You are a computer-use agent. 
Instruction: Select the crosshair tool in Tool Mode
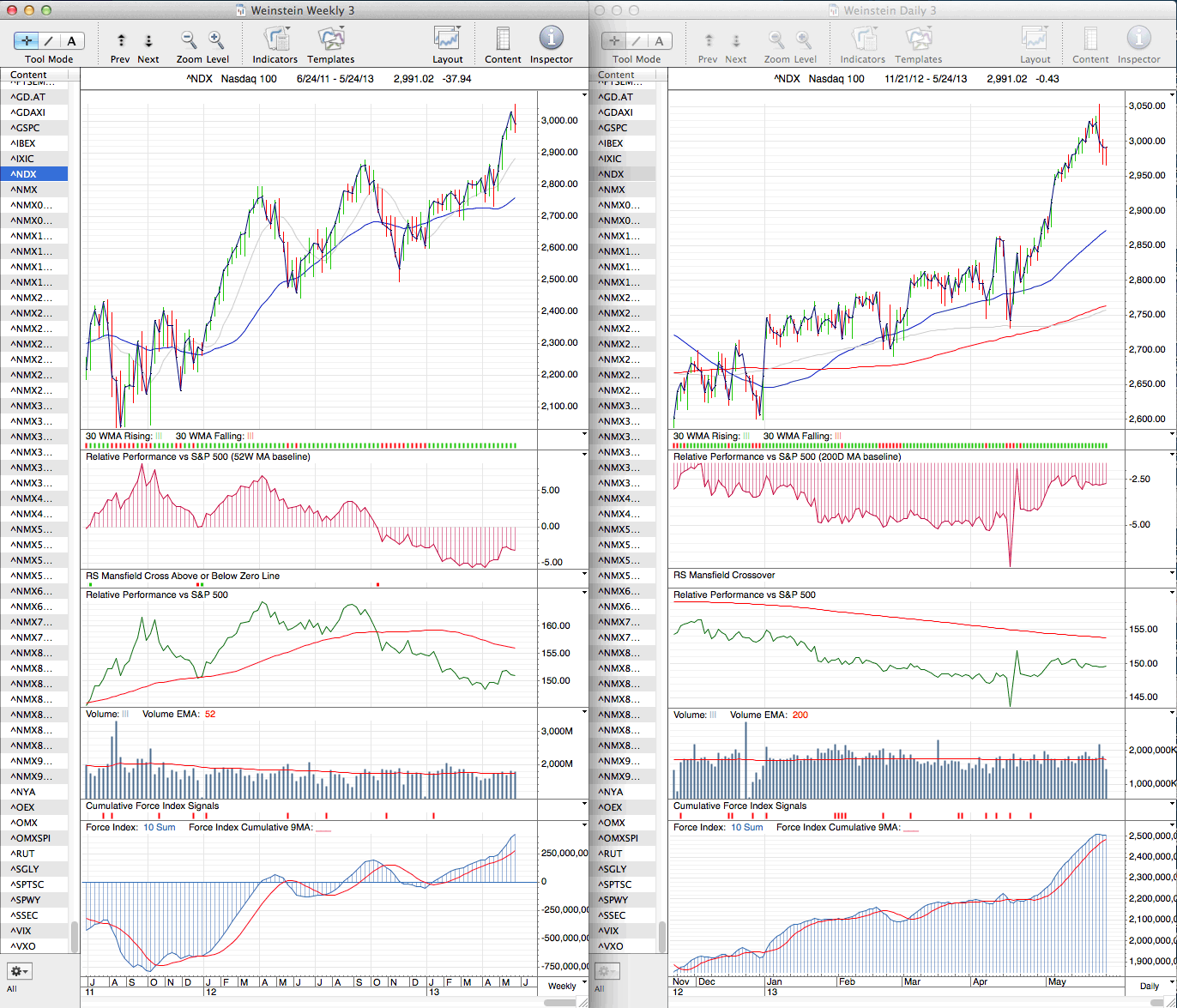click(27, 40)
